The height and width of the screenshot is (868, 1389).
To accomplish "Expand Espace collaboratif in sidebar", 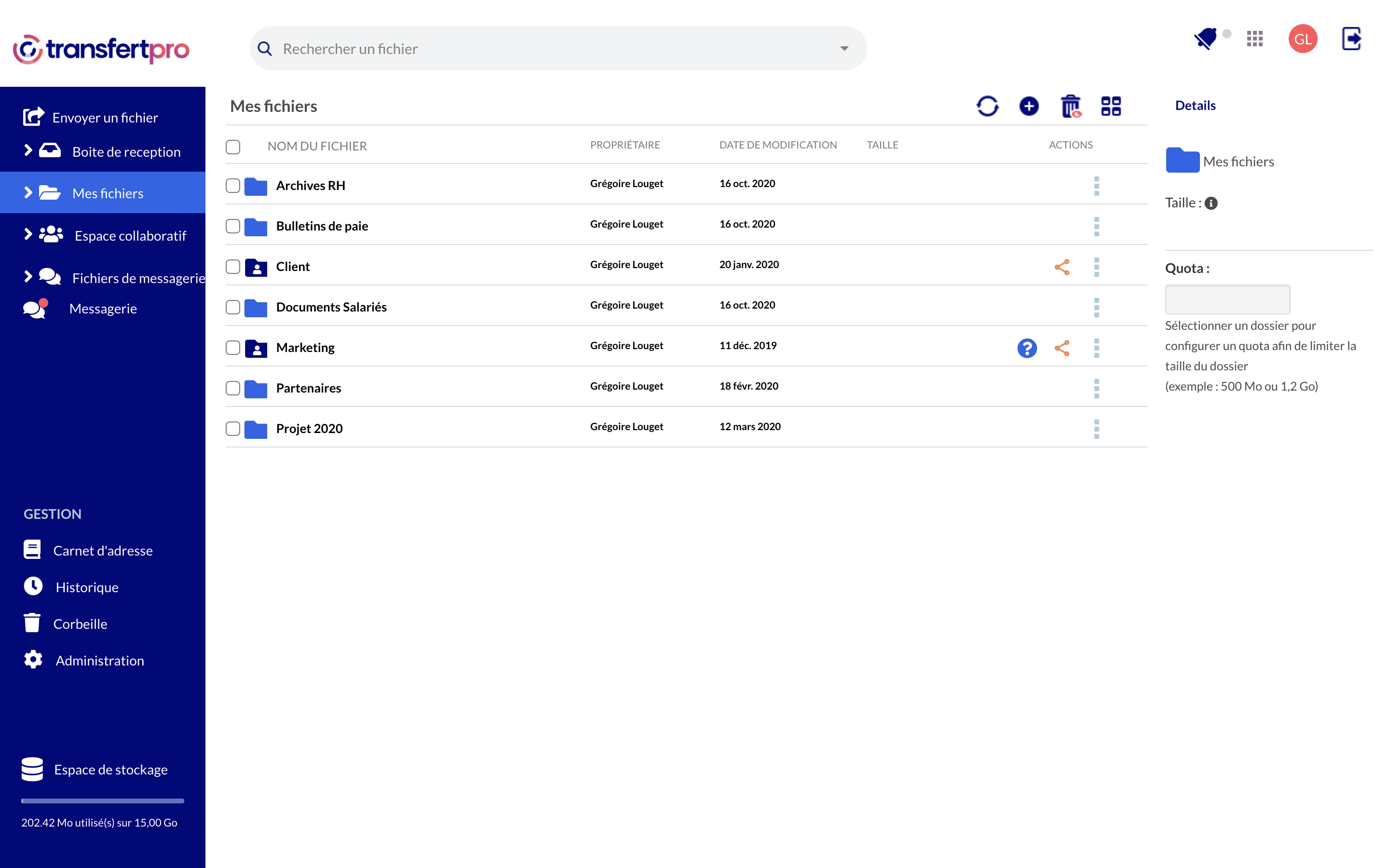I will 26,234.
